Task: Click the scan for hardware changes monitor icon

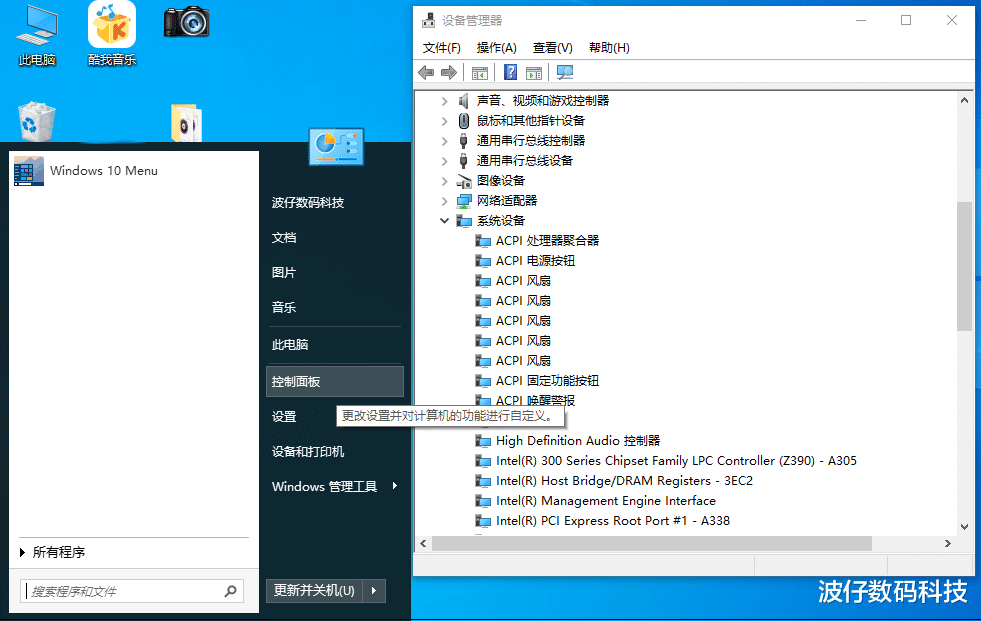Action: coord(564,73)
